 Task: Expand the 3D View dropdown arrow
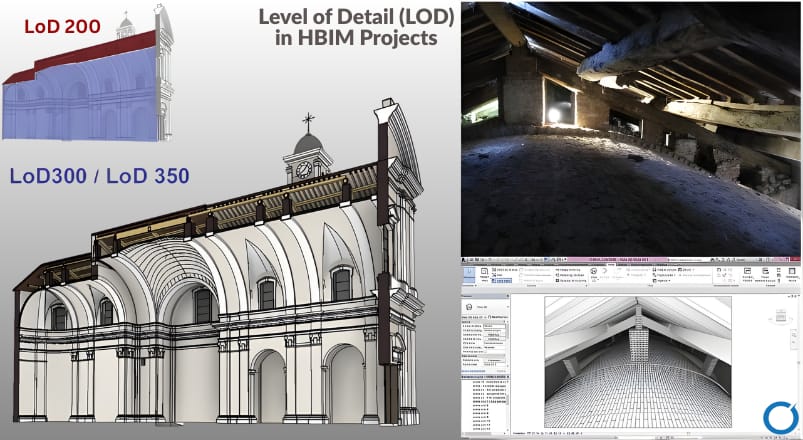(598, 280)
